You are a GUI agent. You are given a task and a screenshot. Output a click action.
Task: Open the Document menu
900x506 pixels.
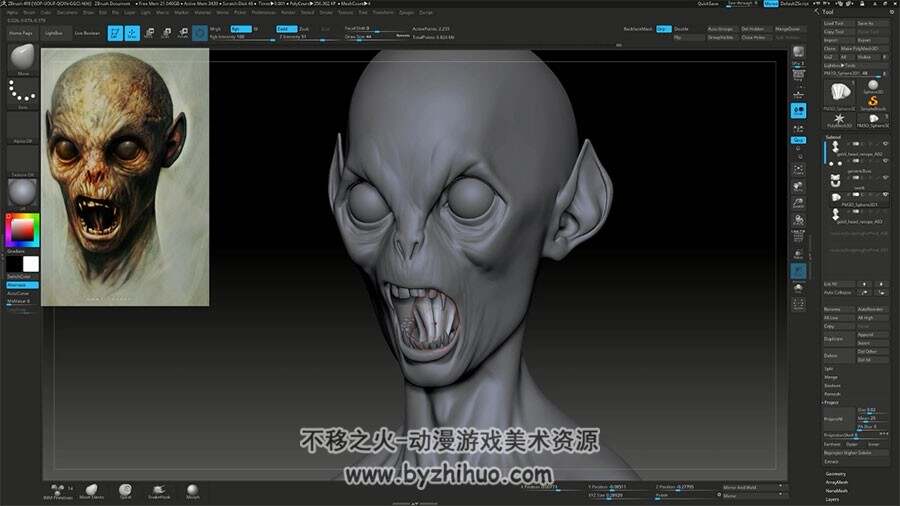point(67,12)
